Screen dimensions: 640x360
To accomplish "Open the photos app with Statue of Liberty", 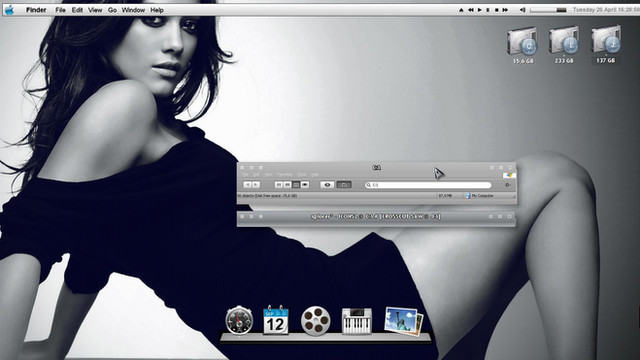I will tap(403, 321).
